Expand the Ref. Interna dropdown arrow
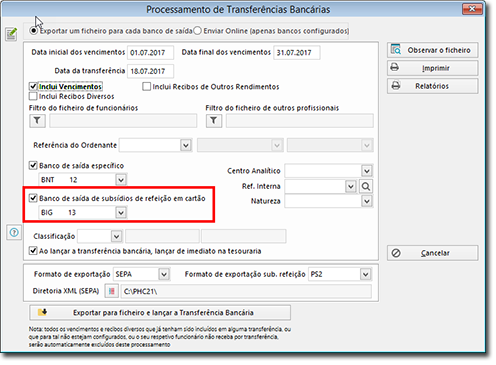Image resolution: width=496 pixels, height=365 pixels. point(351,186)
